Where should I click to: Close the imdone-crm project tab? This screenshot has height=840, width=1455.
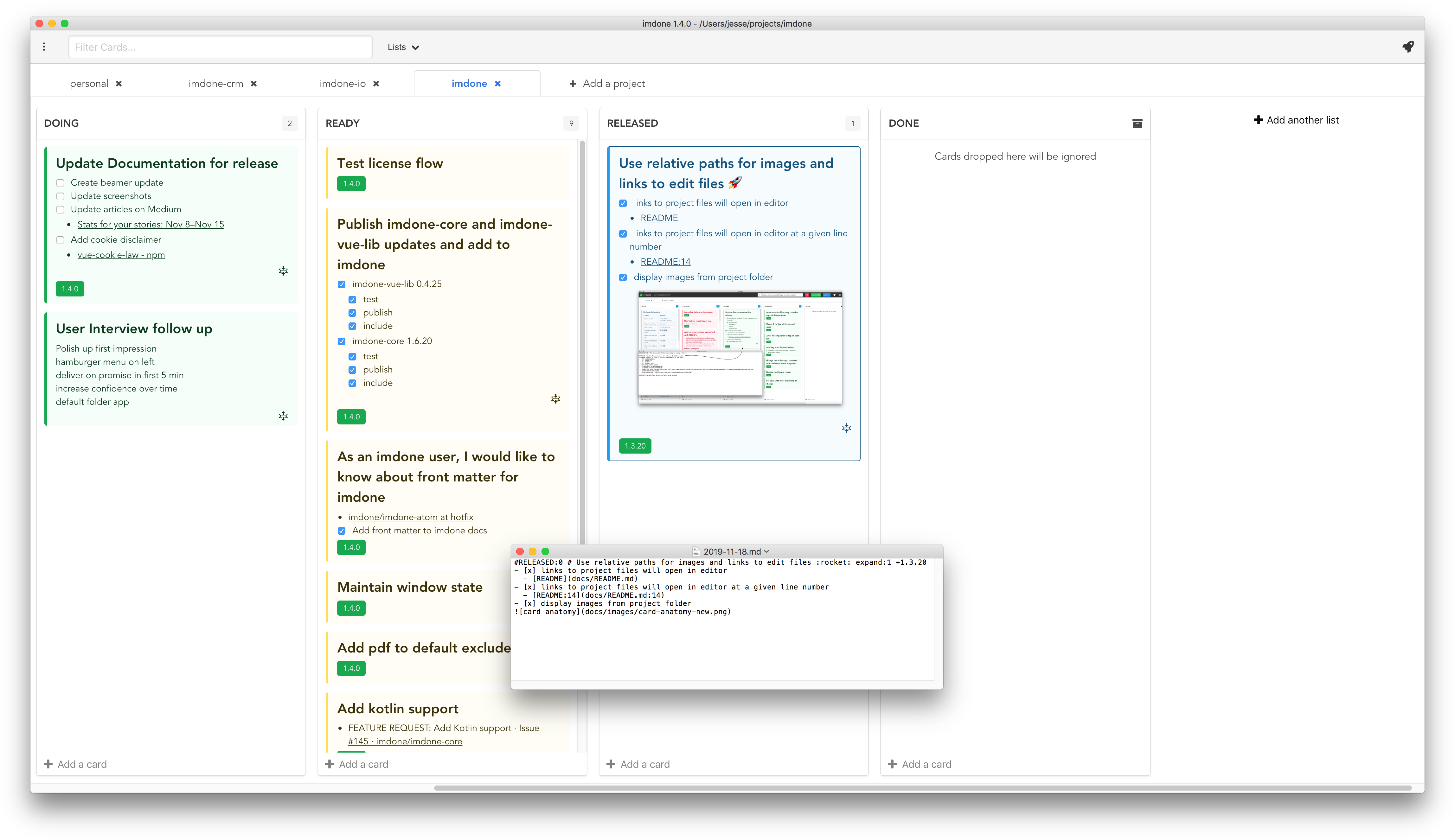[x=254, y=84]
